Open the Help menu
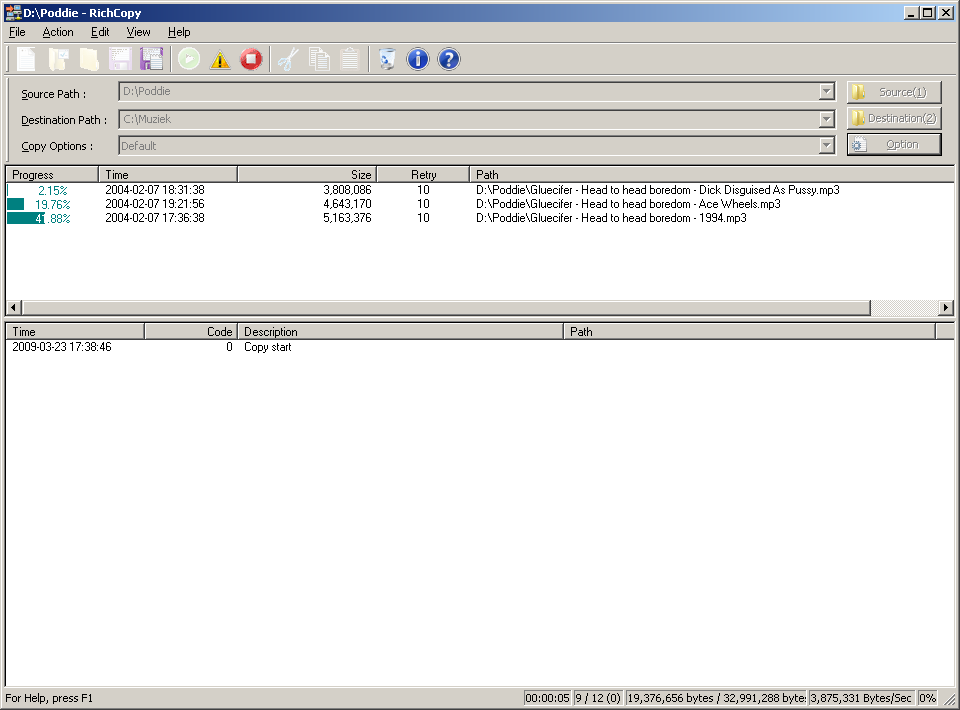Screen dimensions: 960x710 (x=179, y=32)
